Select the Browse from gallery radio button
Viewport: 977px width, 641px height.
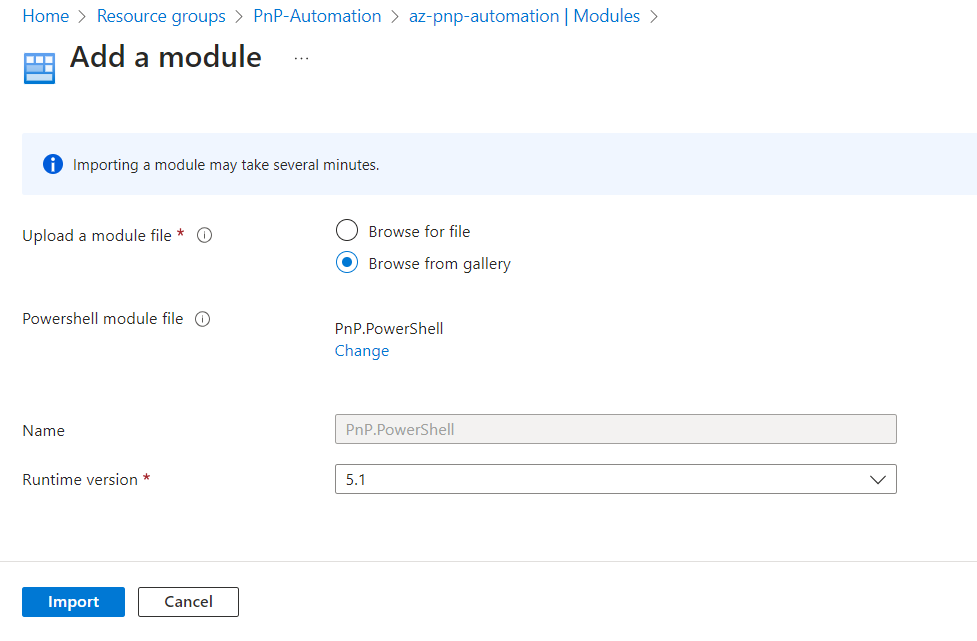(346, 263)
